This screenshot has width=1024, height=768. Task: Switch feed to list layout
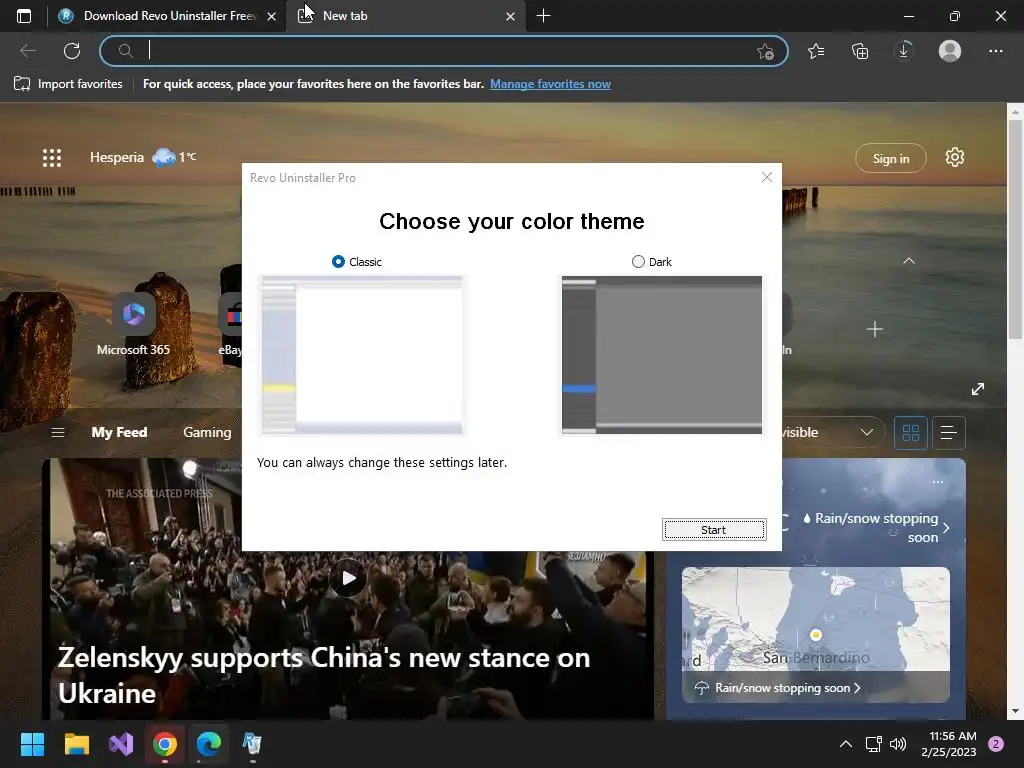[949, 432]
